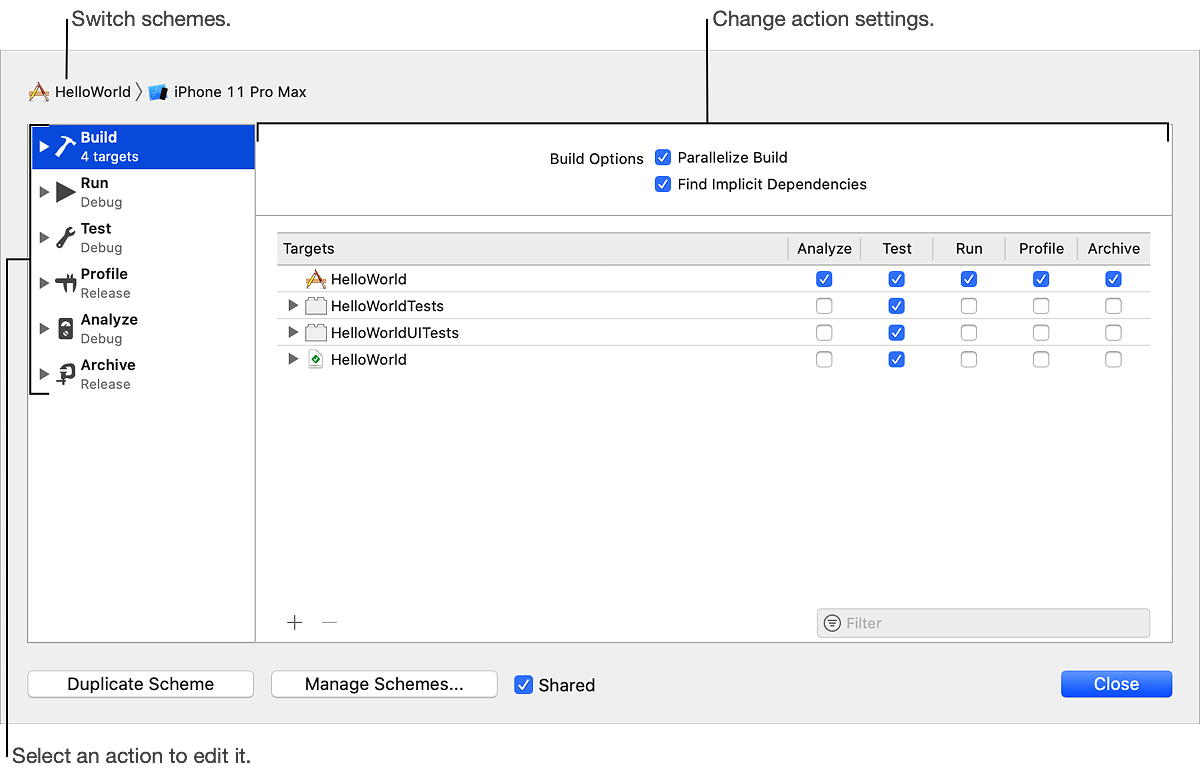Image resolution: width=1200 pixels, height=774 pixels.
Task: Uncheck Analyze for the HelloWorld app target
Action: 824,279
